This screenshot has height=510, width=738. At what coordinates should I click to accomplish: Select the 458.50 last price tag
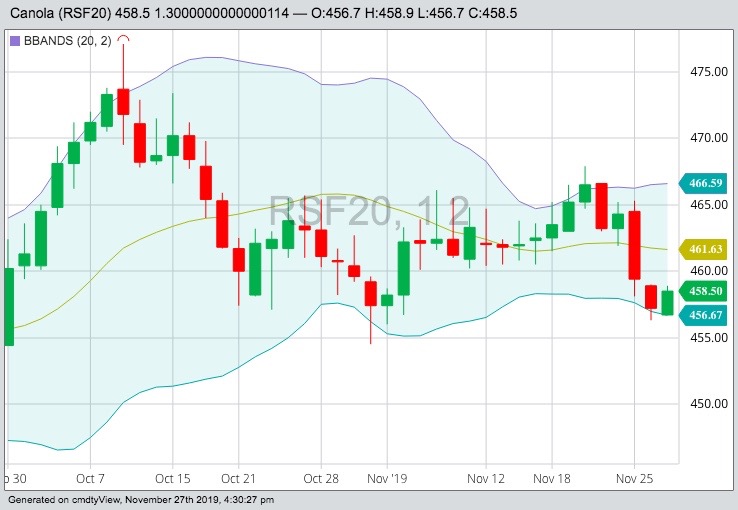tap(706, 290)
